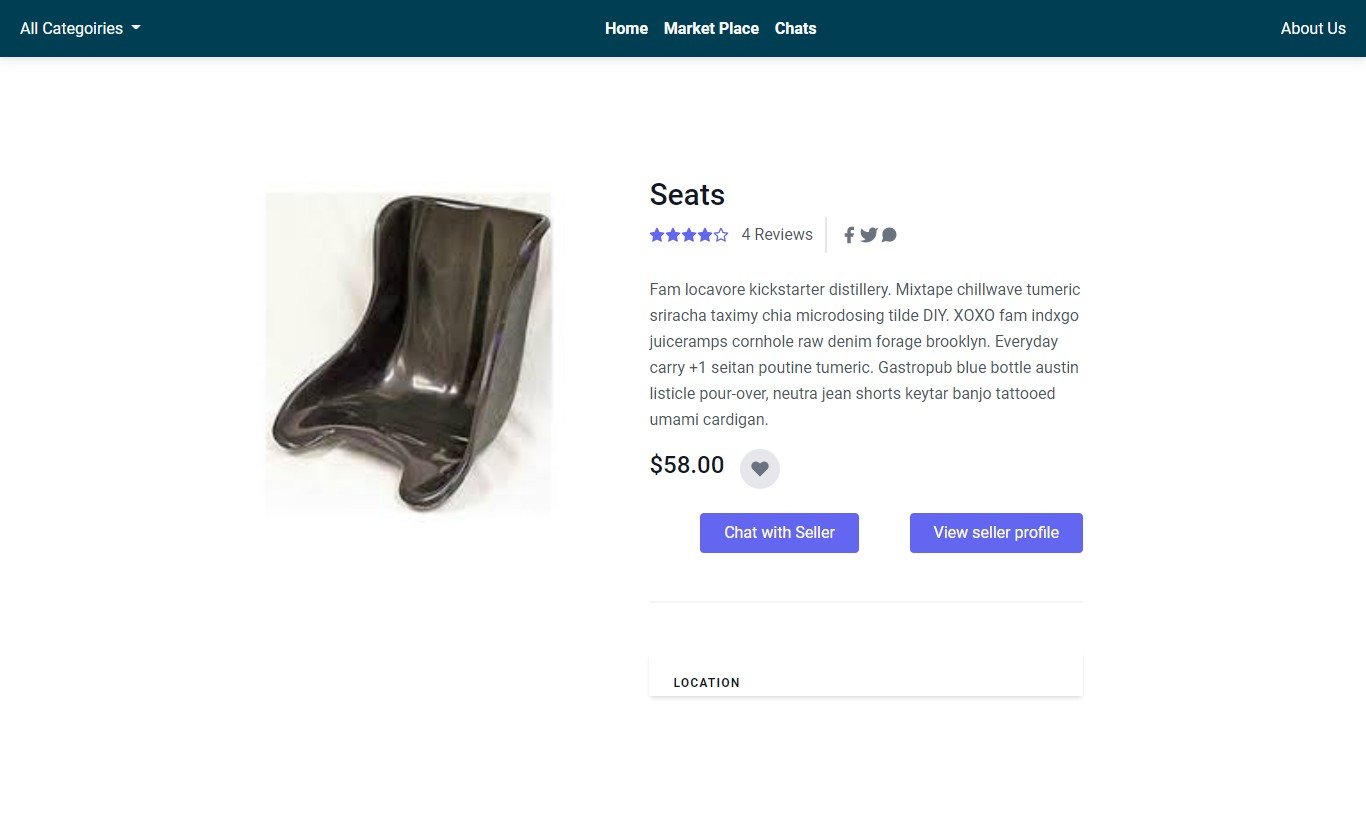Click View seller profile button

tap(996, 533)
